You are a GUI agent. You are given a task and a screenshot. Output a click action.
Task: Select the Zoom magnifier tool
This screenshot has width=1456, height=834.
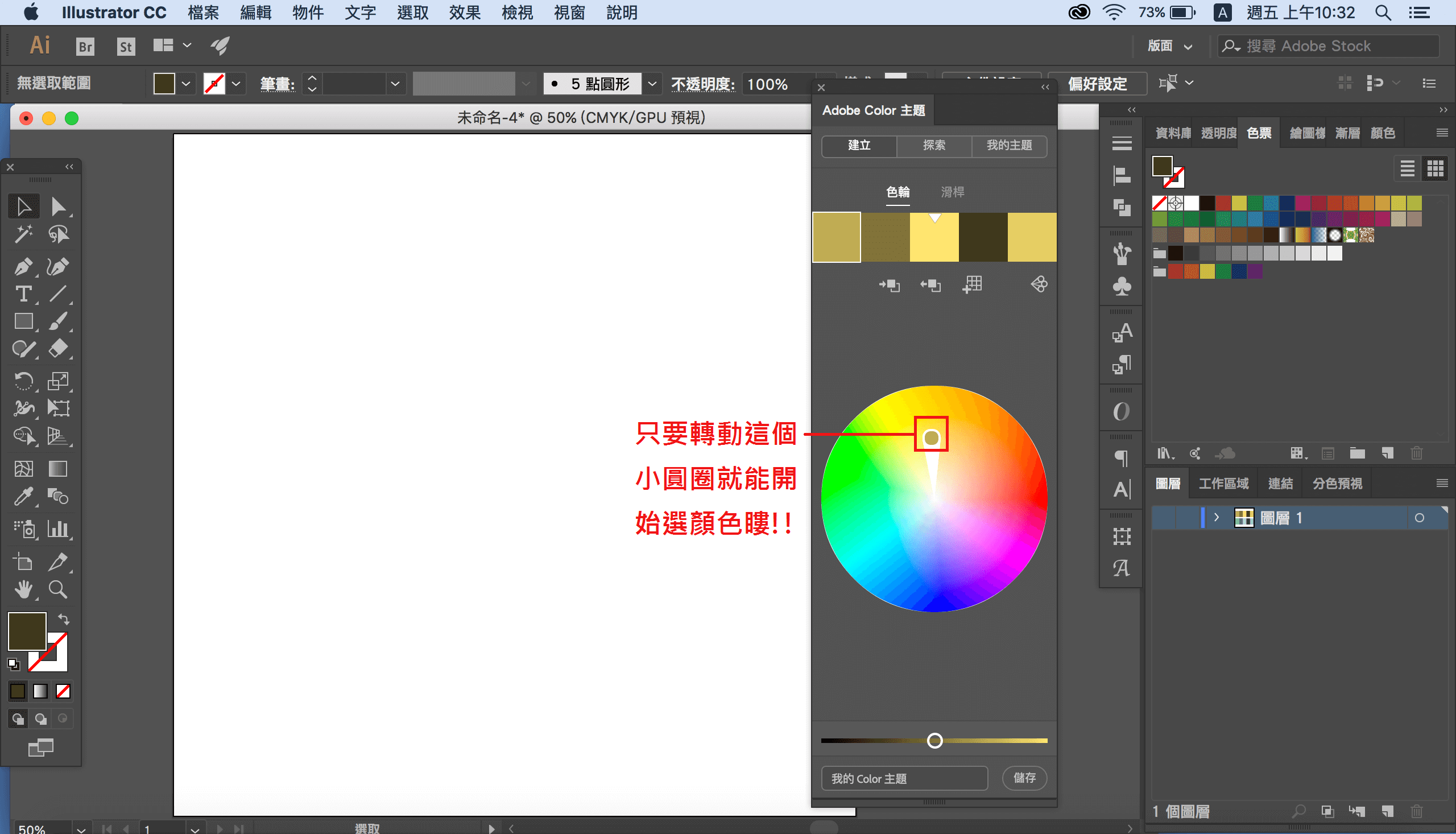coord(58,589)
